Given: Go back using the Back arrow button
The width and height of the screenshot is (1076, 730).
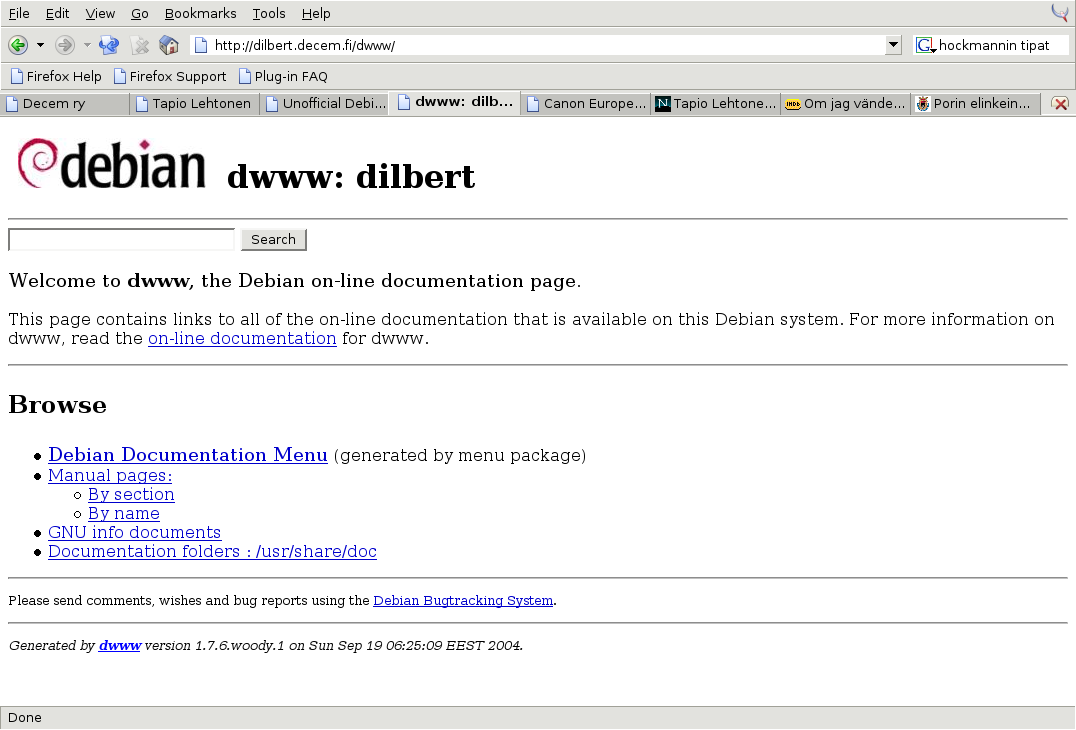Looking at the screenshot, I should click(x=18, y=45).
